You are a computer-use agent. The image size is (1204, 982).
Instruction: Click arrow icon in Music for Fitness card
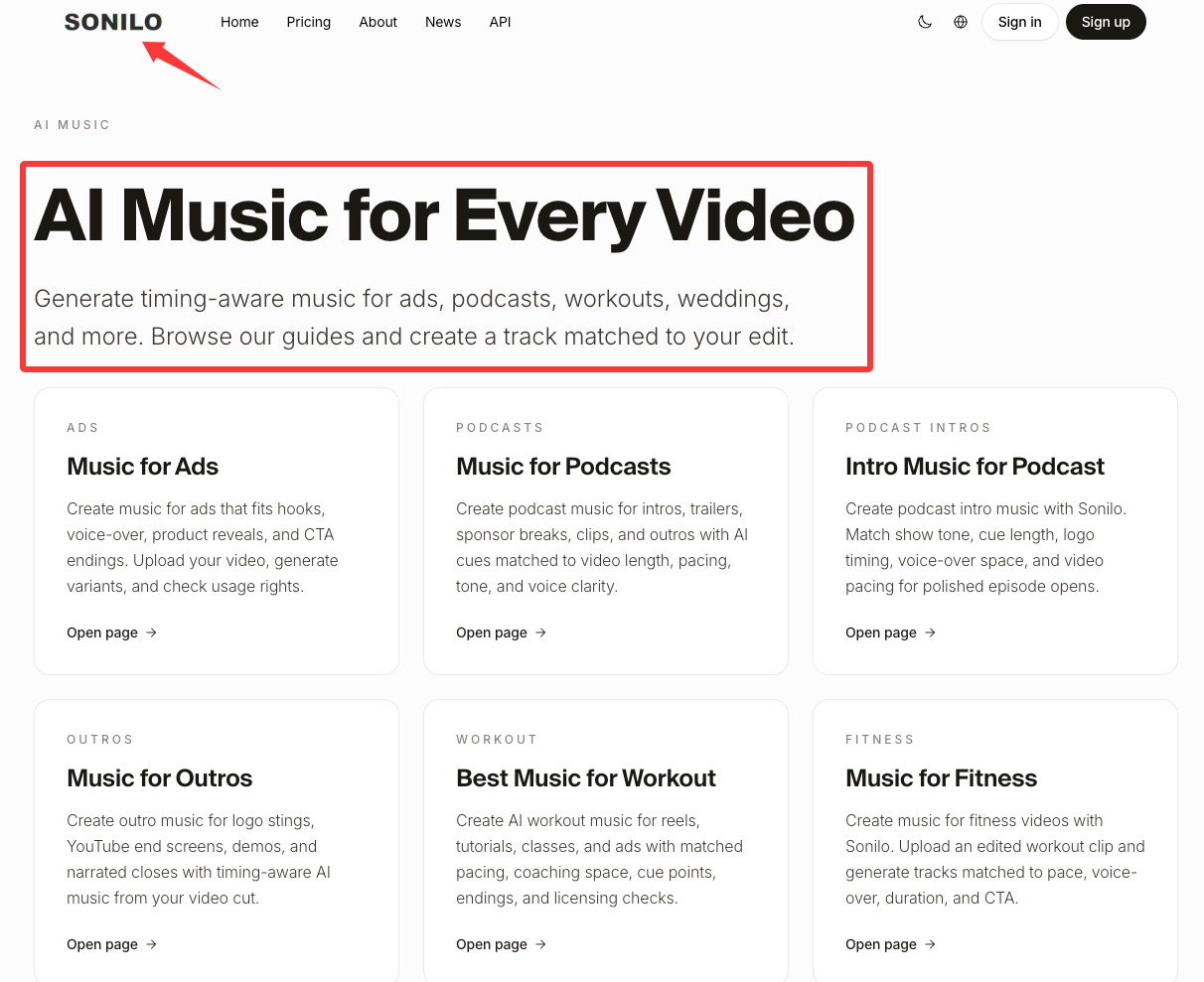tap(930, 944)
